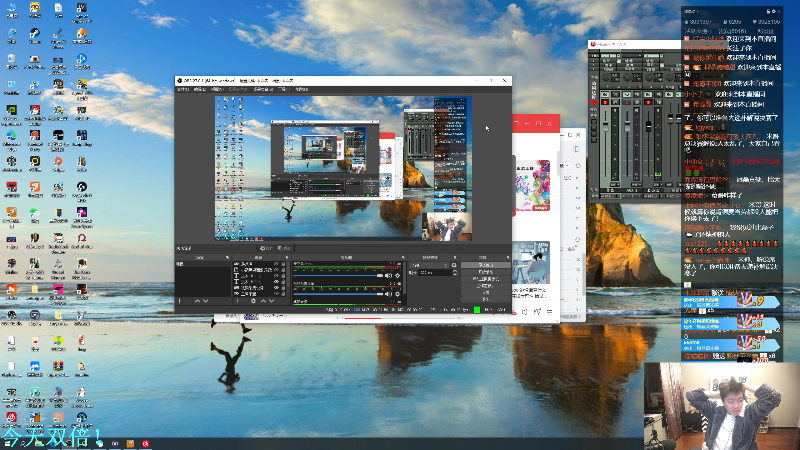Open source properties gear in Sources toolbar
The height and width of the screenshot is (450, 800).
(x=254, y=301)
